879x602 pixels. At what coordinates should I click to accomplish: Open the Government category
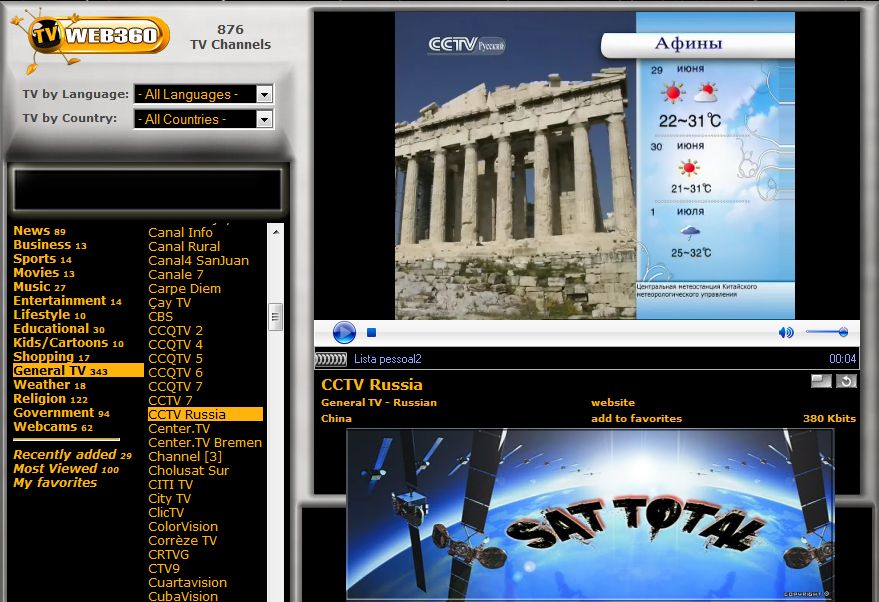pyautogui.click(x=62, y=413)
